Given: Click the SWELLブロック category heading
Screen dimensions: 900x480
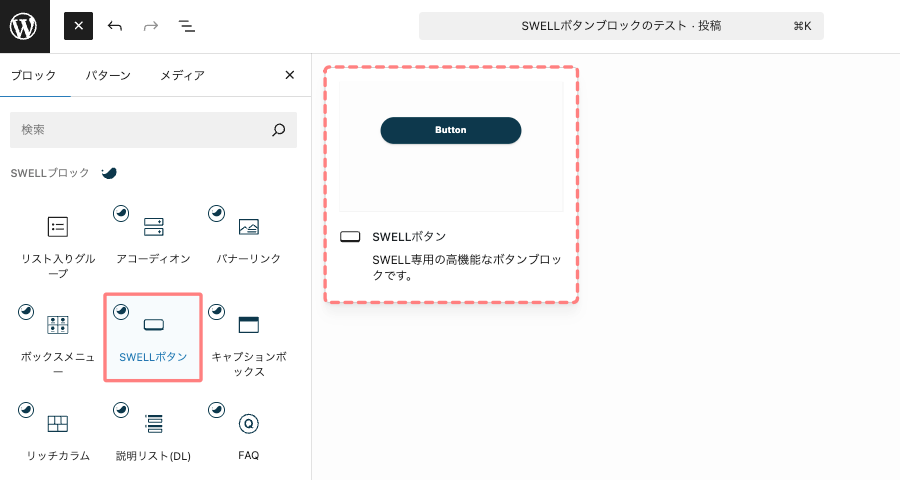Looking at the screenshot, I should click(50, 173).
